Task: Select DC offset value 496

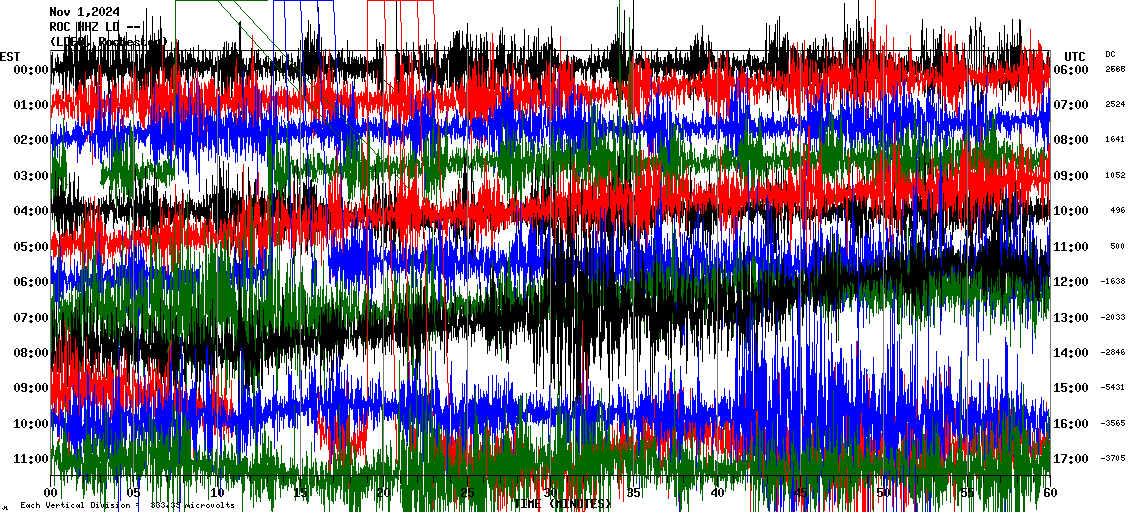Action: coord(1117,211)
